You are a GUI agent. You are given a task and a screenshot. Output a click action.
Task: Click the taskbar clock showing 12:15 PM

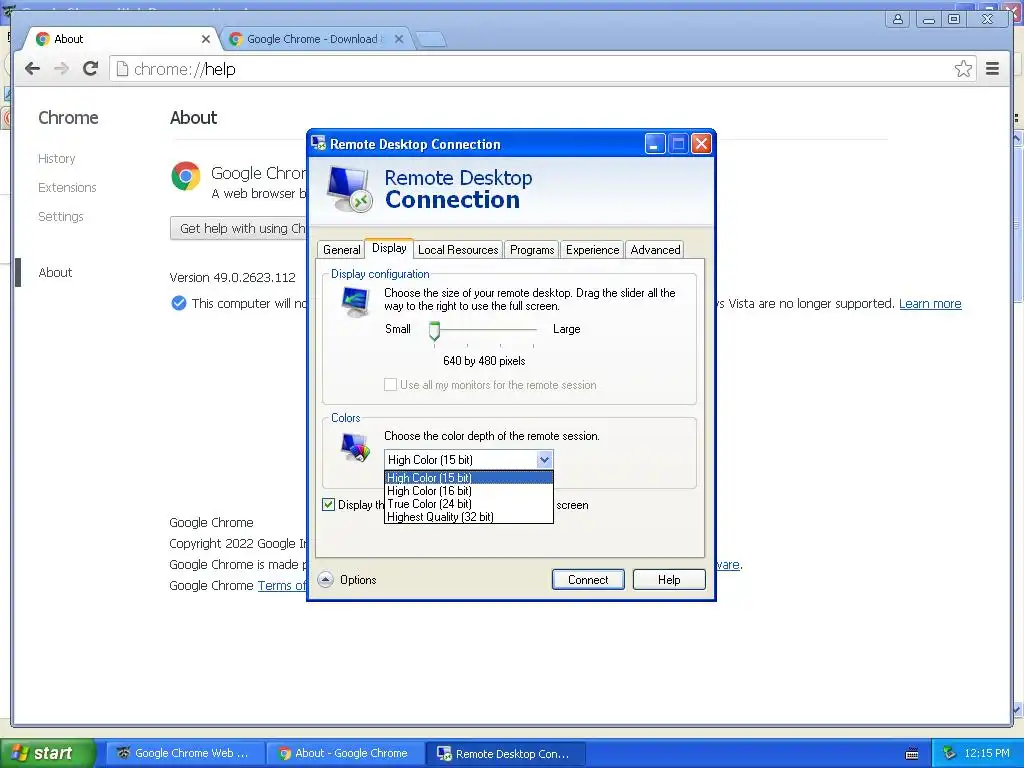[987, 753]
